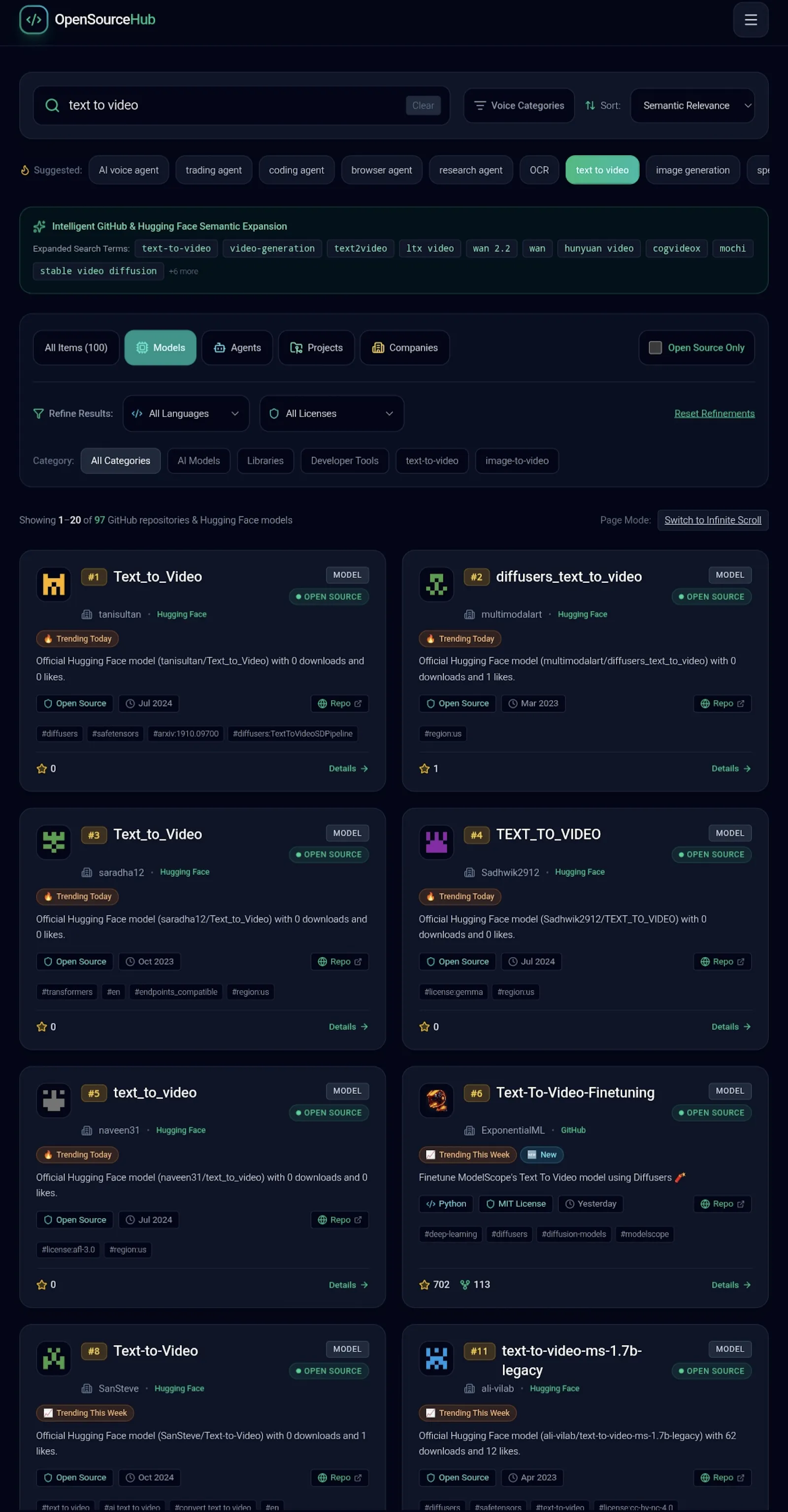788x1512 pixels.
Task: Click the star icon on saradha12 card
Action: click(42, 1027)
